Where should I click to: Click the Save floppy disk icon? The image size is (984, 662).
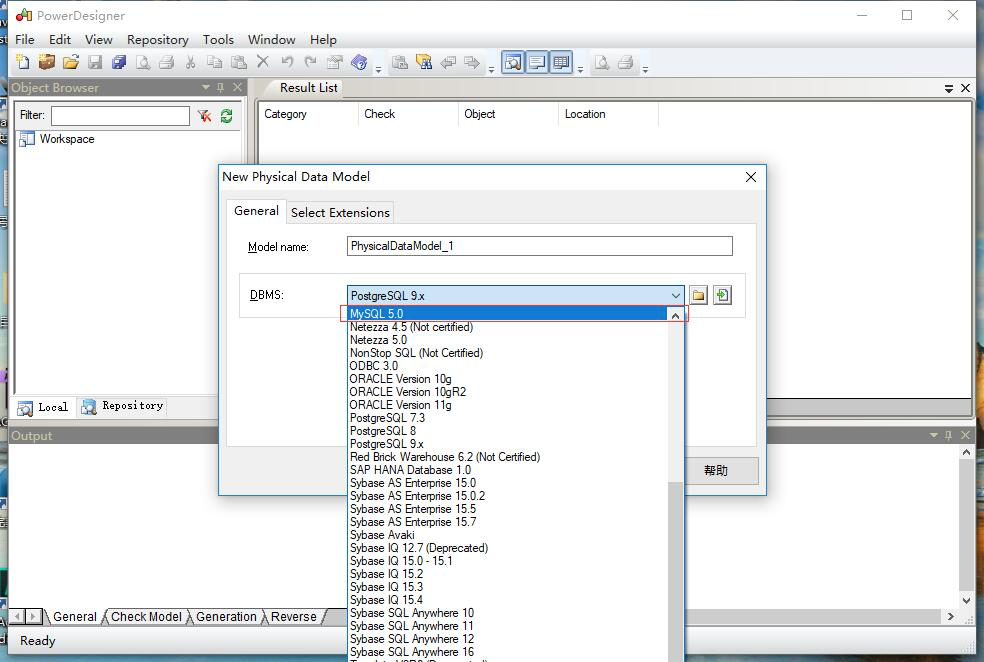pos(95,61)
